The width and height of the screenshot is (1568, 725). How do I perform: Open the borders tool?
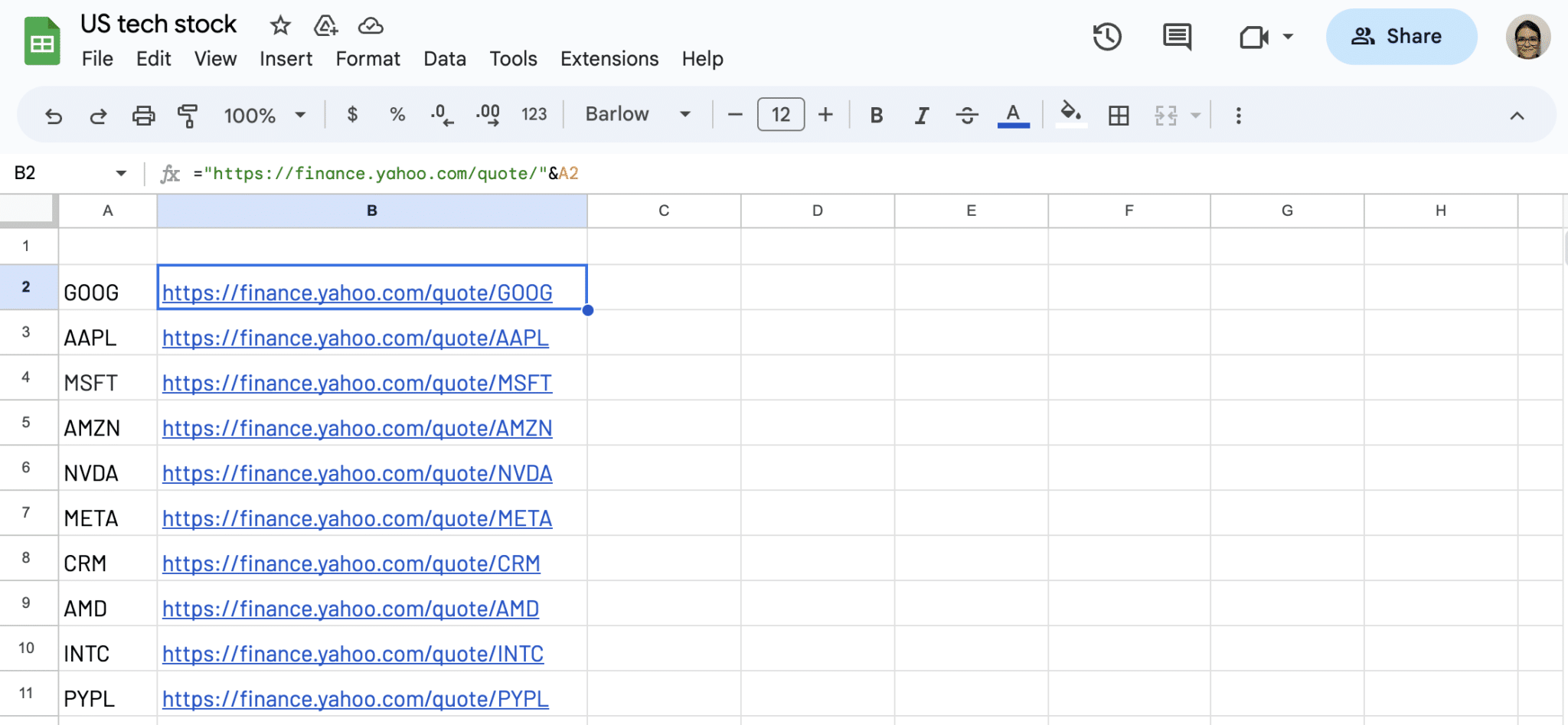point(1119,115)
